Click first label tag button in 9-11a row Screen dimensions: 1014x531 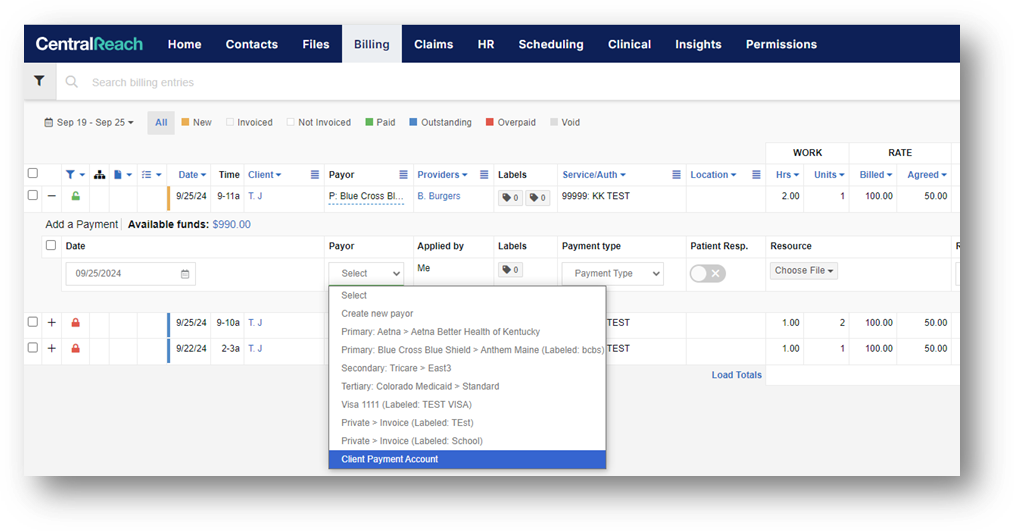(x=510, y=198)
